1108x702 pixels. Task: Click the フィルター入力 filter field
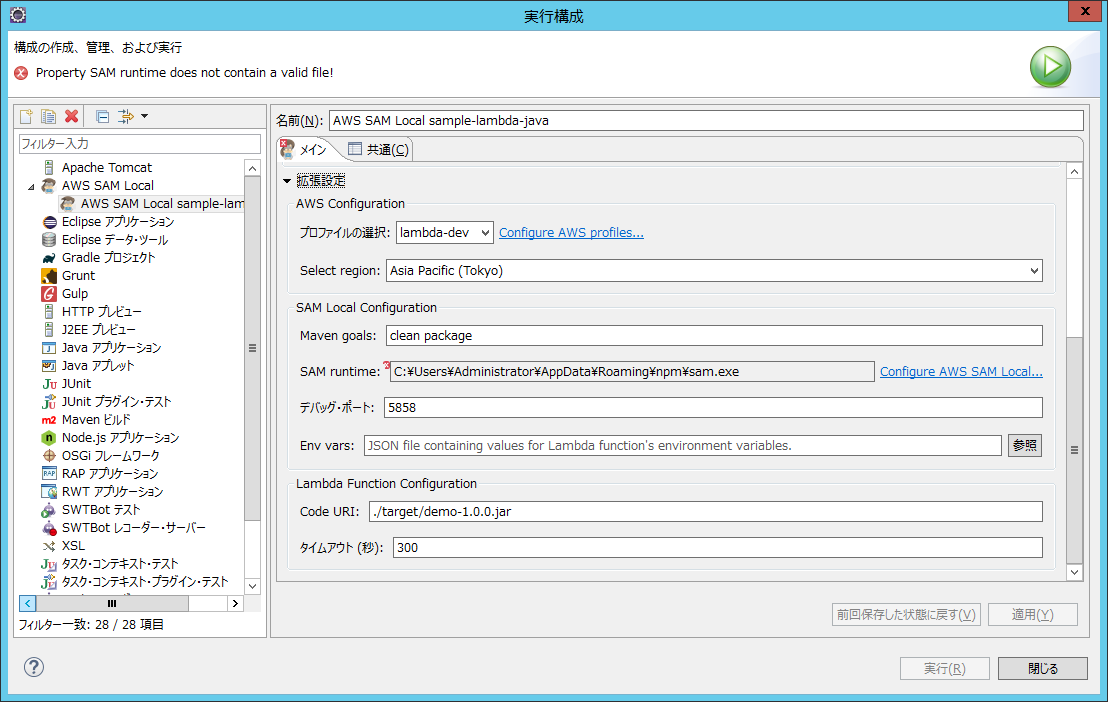[140, 144]
